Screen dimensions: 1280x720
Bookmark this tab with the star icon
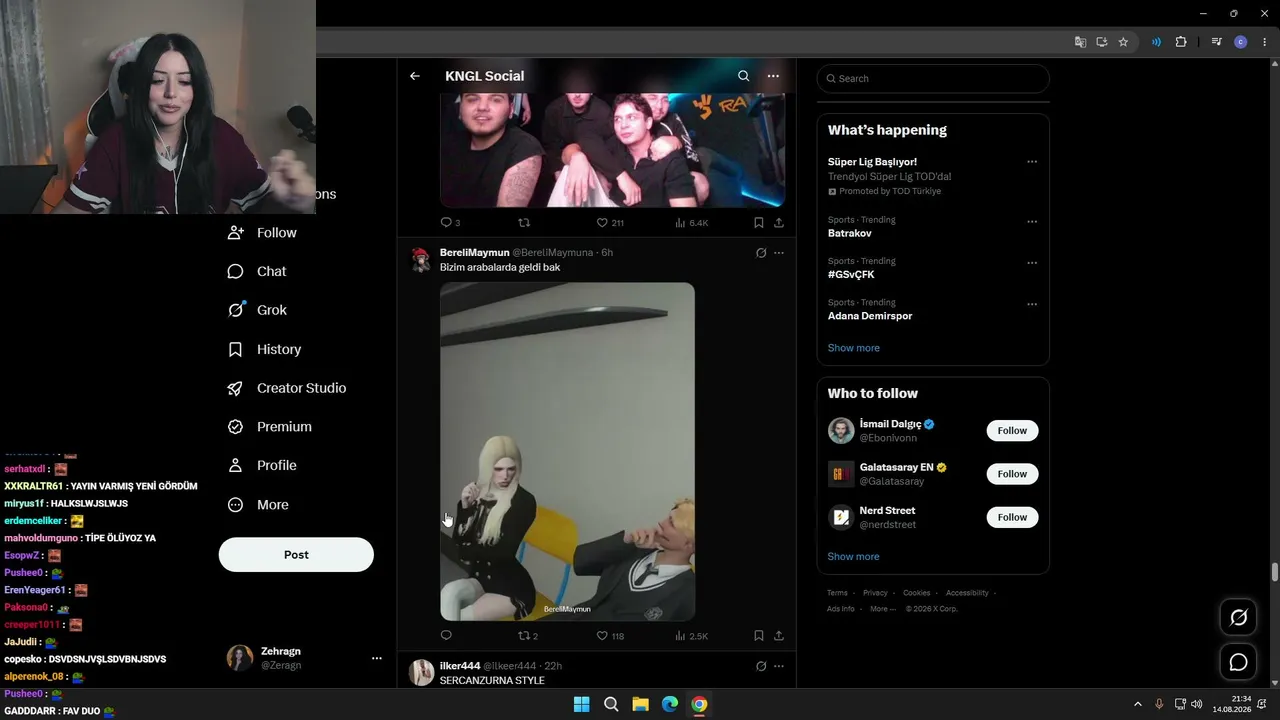coord(1123,42)
